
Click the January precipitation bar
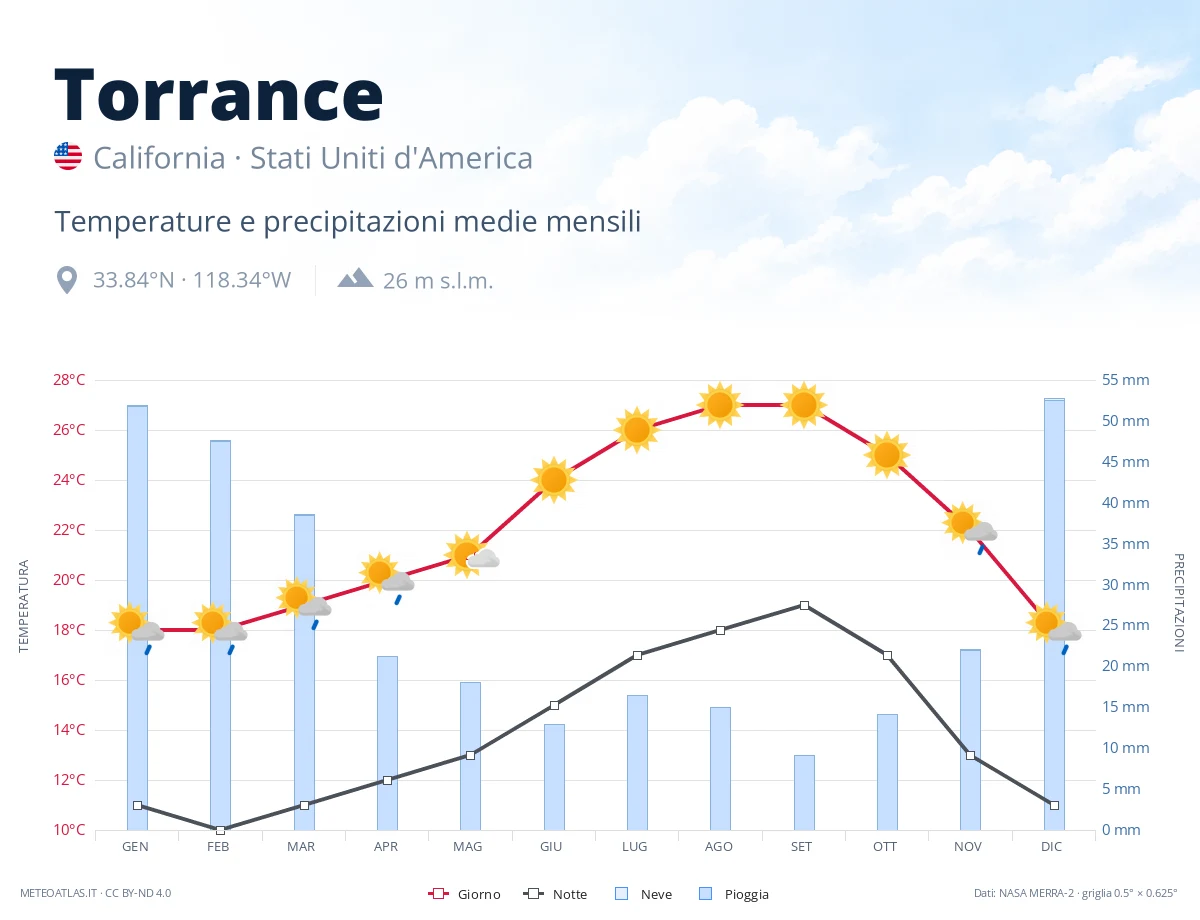[x=137, y=617]
